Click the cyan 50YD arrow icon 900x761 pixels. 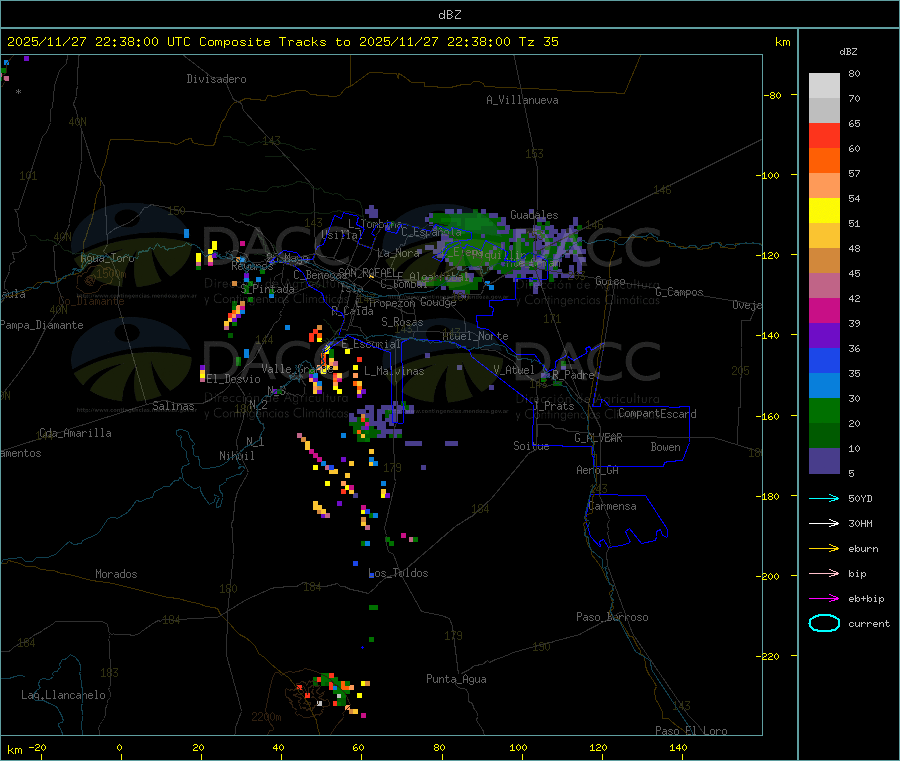coord(824,498)
